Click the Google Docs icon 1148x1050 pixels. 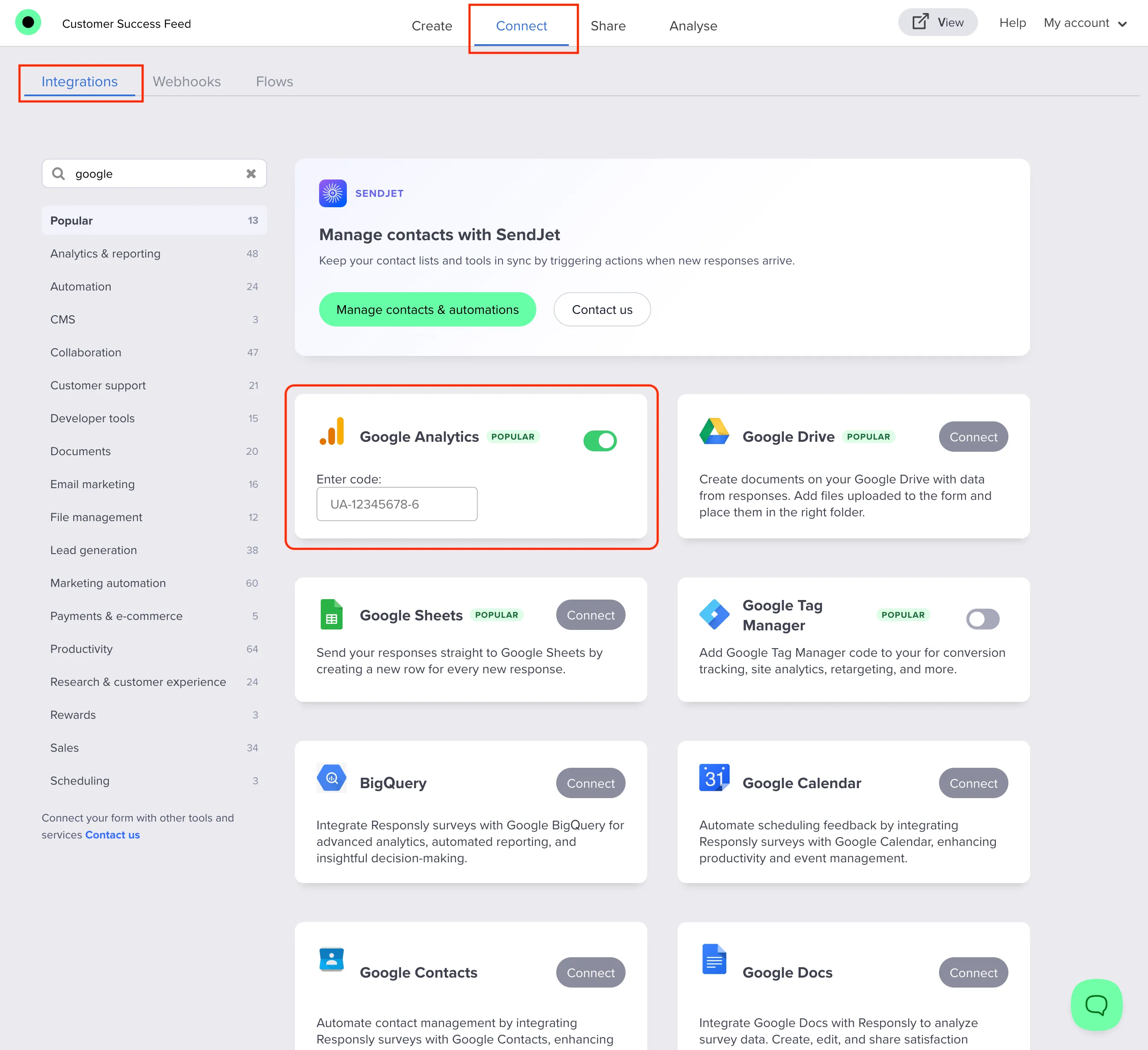tap(714, 959)
